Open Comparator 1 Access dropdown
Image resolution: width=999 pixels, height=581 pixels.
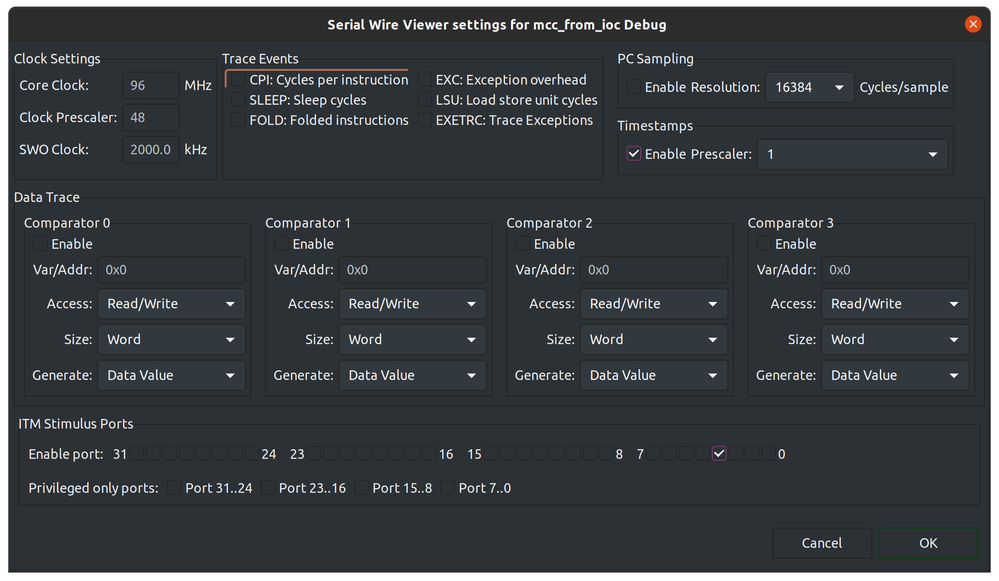[x=412, y=304]
